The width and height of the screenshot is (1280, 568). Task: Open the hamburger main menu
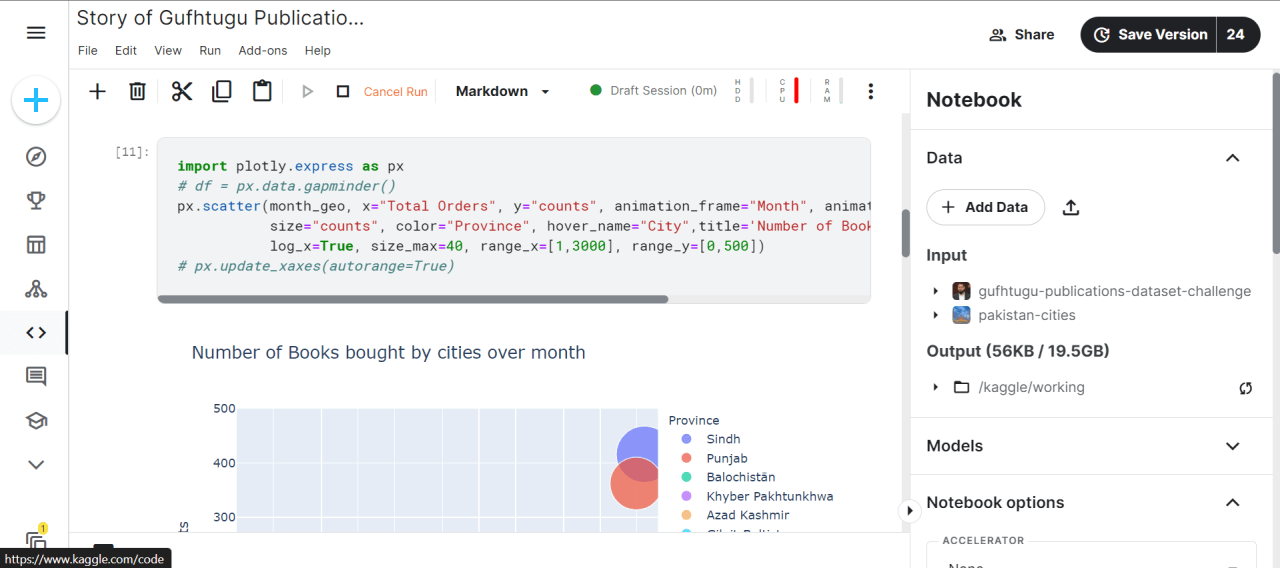pos(36,33)
